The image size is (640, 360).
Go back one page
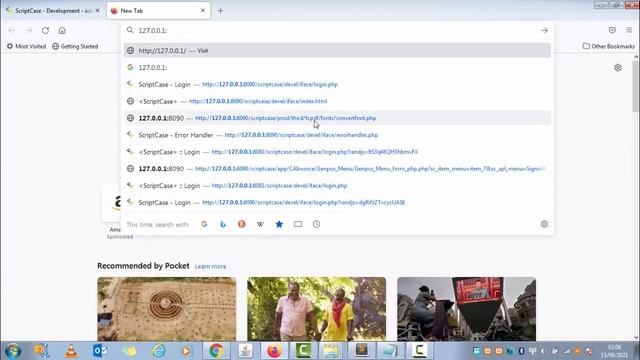12,30
